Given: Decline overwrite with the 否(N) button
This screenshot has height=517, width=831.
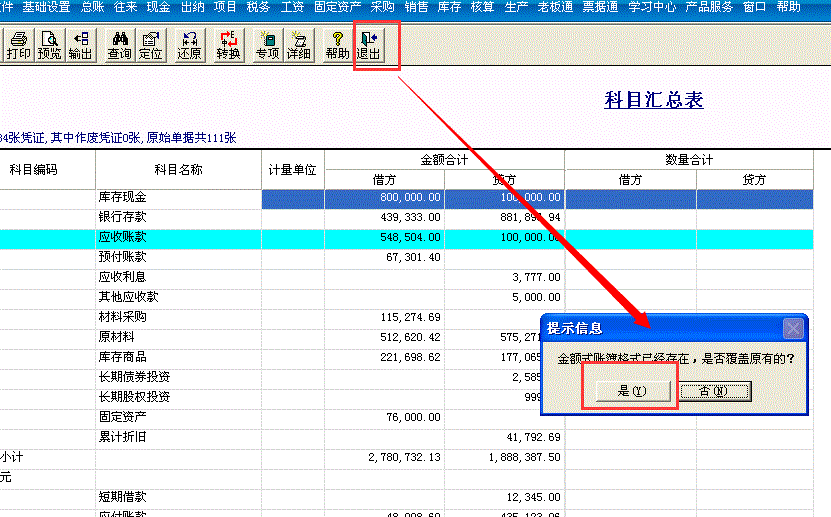Looking at the screenshot, I should (x=713, y=391).
